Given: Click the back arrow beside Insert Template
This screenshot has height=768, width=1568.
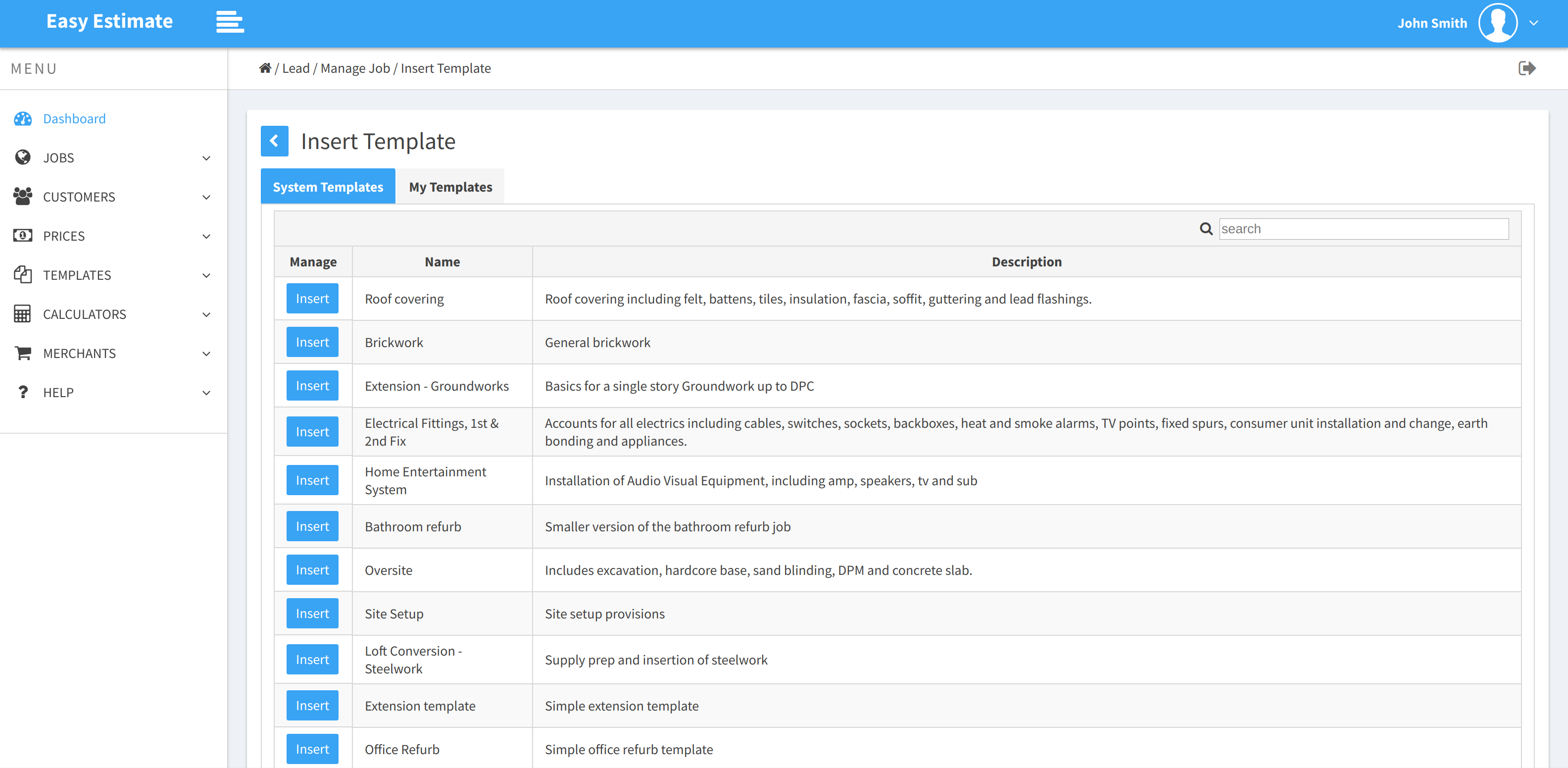Looking at the screenshot, I should click(275, 141).
